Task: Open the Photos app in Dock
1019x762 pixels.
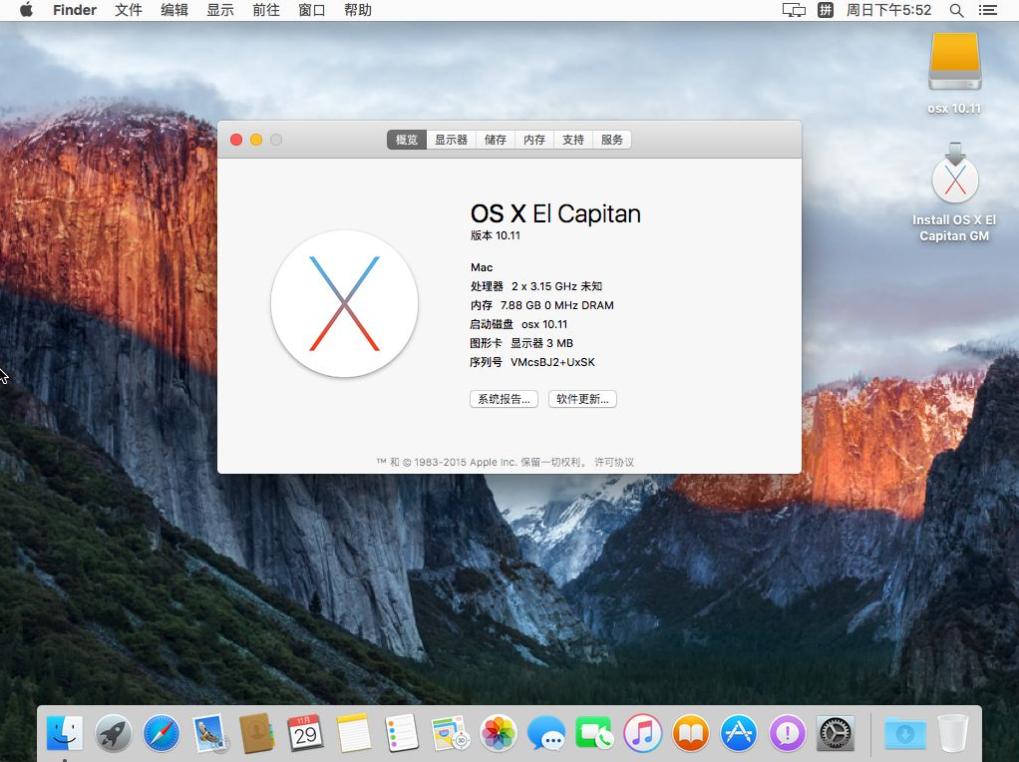Action: [498, 735]
